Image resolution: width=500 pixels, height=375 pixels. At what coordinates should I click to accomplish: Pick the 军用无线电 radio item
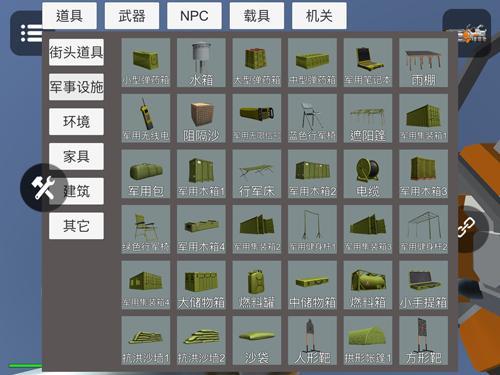point(146,118)
